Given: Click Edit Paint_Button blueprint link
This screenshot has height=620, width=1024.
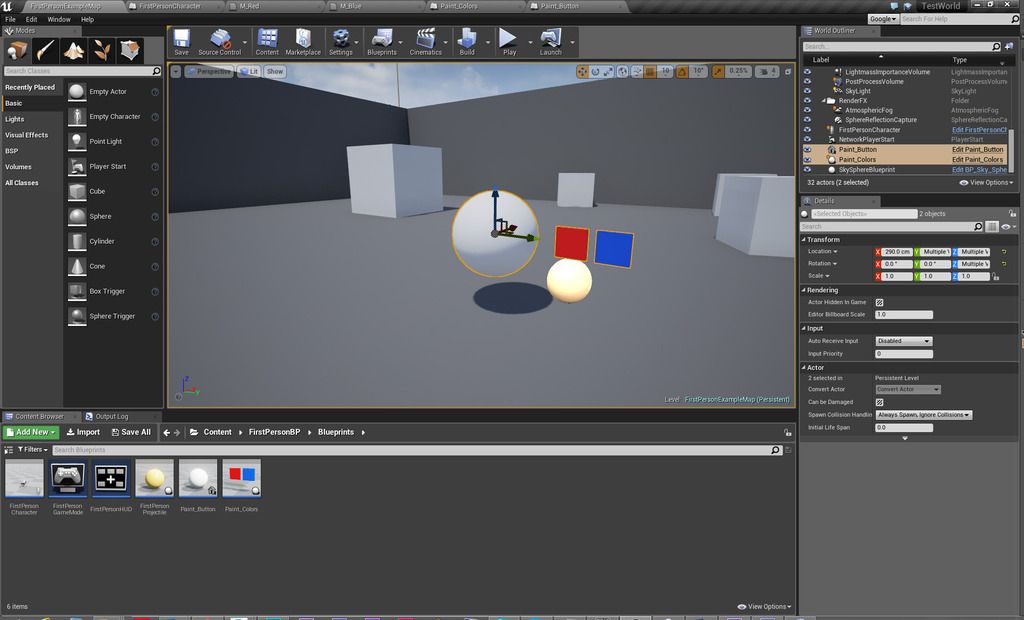Looking at the screenshot, I should [x=977, y=150].
